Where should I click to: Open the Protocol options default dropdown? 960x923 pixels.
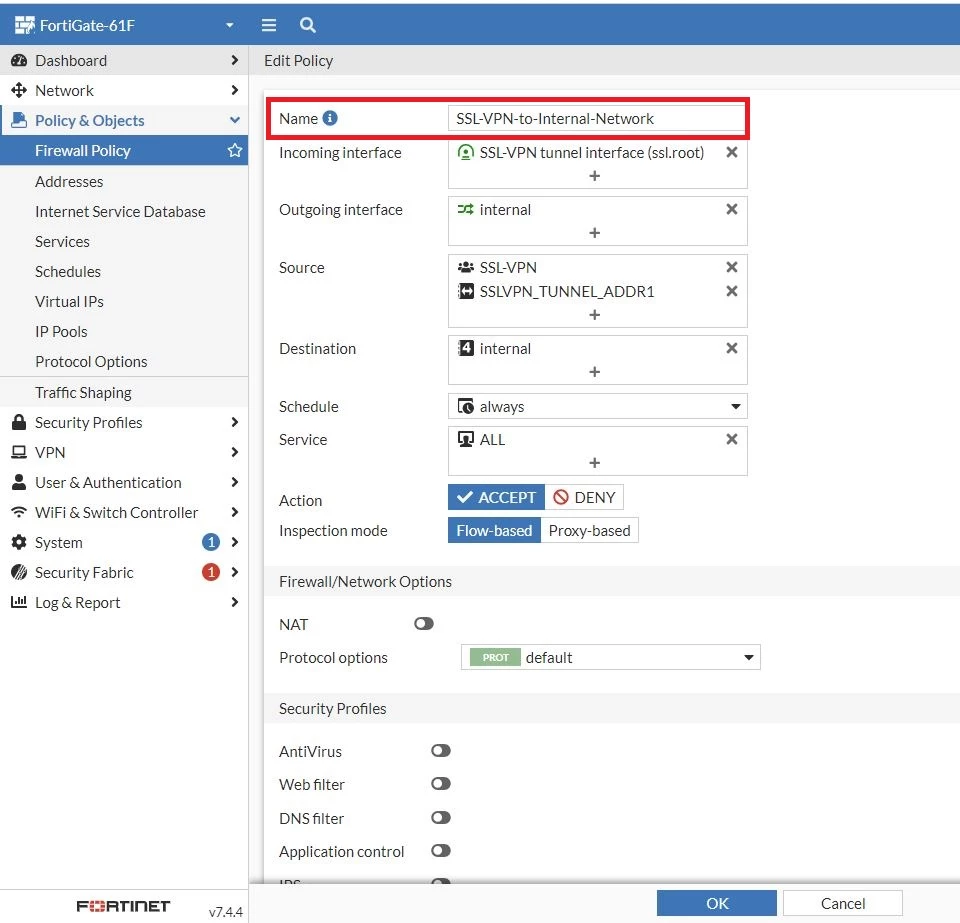tap(610, 657)
